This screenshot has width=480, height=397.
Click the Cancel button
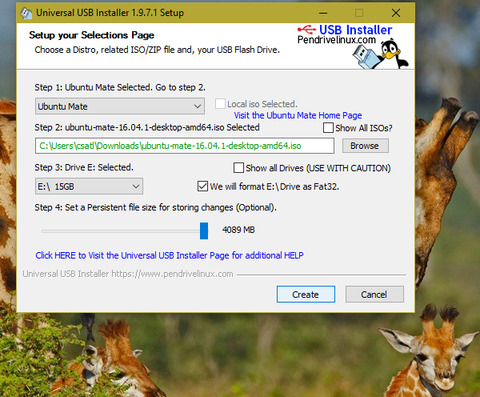coord(374,294)
